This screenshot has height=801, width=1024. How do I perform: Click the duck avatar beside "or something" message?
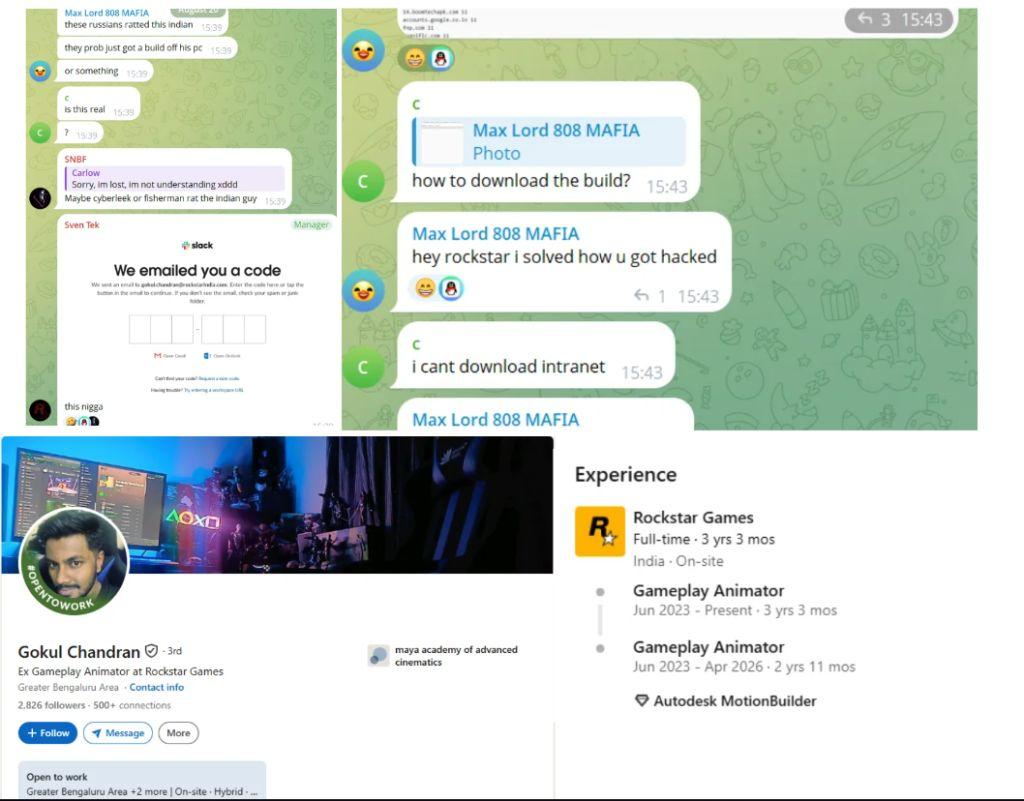click(40, 71)
